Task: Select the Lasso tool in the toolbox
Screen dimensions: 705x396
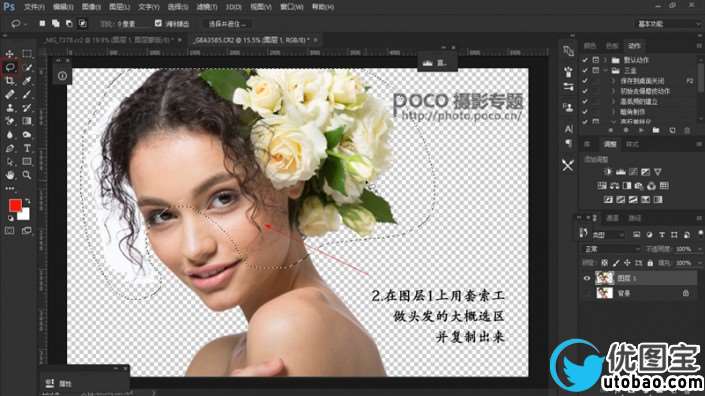Action: (x=10, y=67)
